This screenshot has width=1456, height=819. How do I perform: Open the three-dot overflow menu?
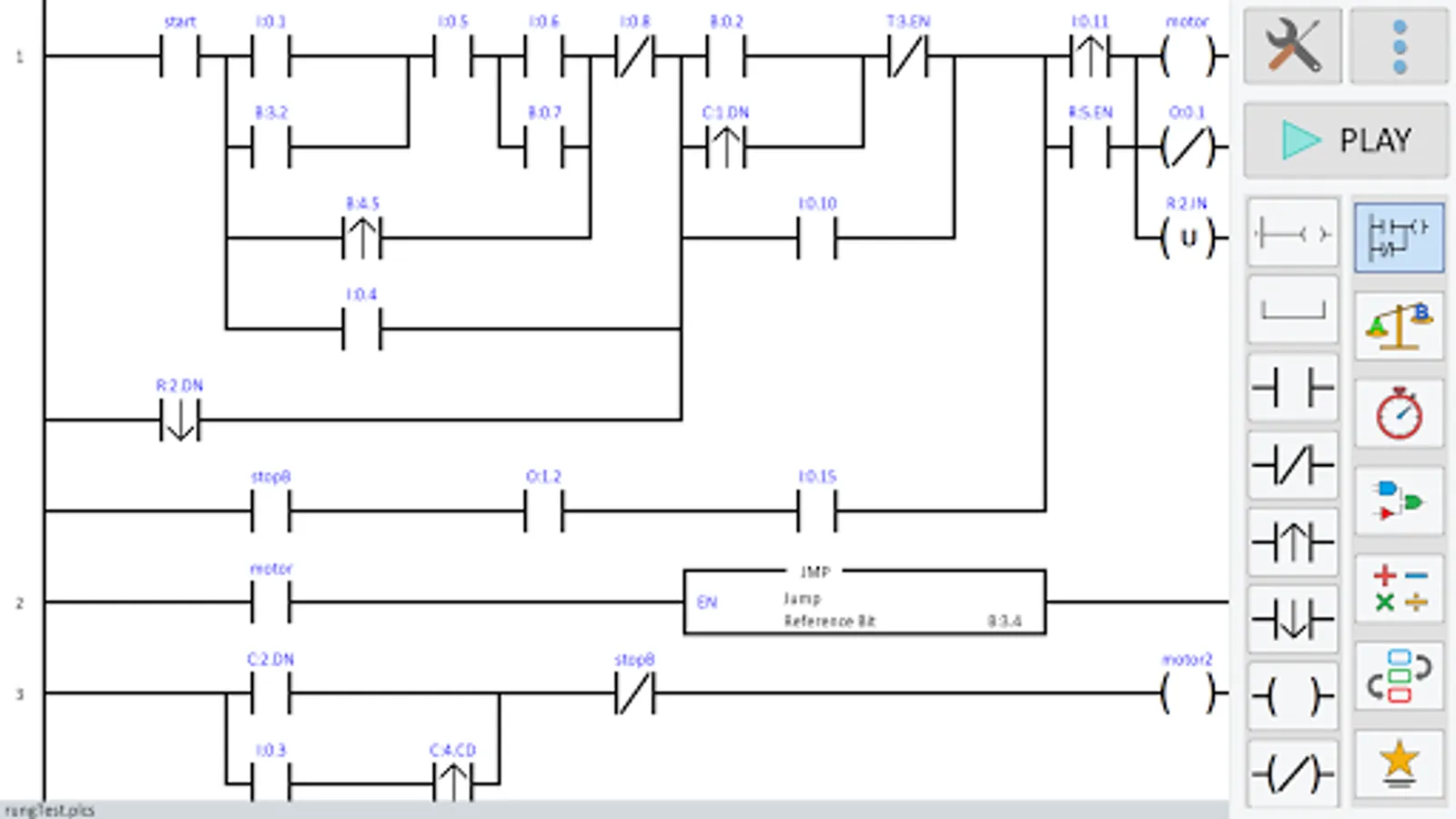pos(1399,45)
